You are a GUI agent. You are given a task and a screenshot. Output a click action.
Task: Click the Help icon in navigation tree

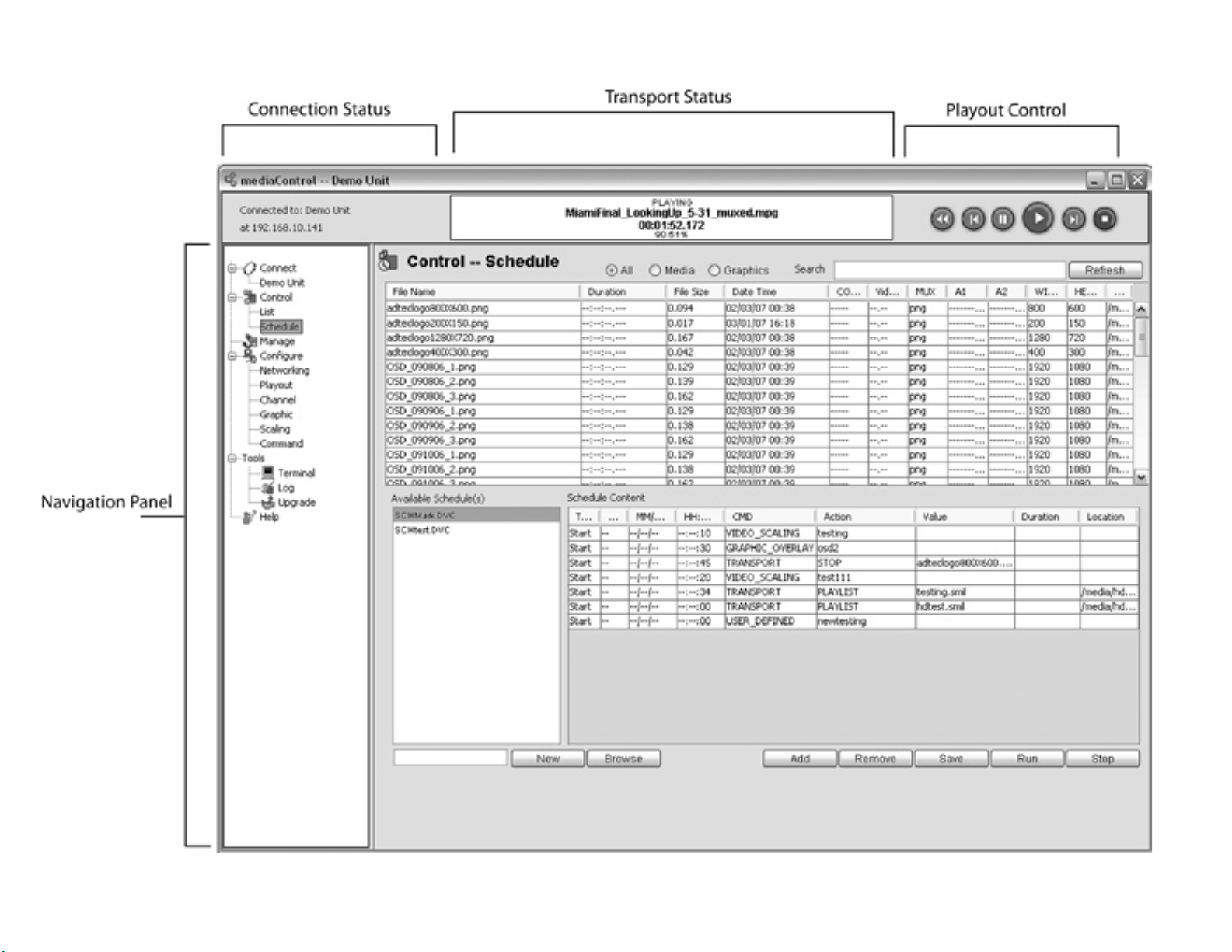point(250,517)
